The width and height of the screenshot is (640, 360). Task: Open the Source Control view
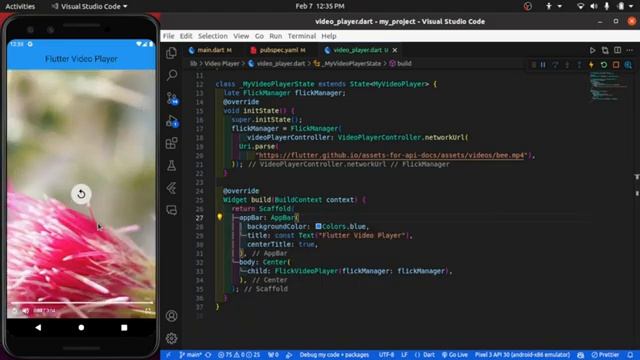(172, 98)
